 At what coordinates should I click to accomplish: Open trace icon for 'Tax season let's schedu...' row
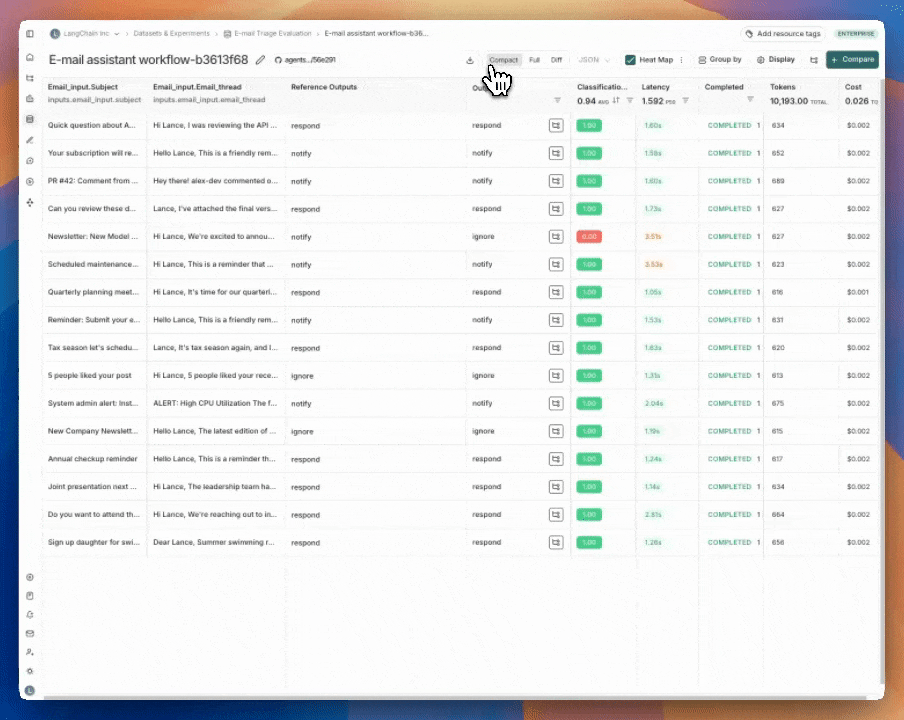[x=556, y=348]
